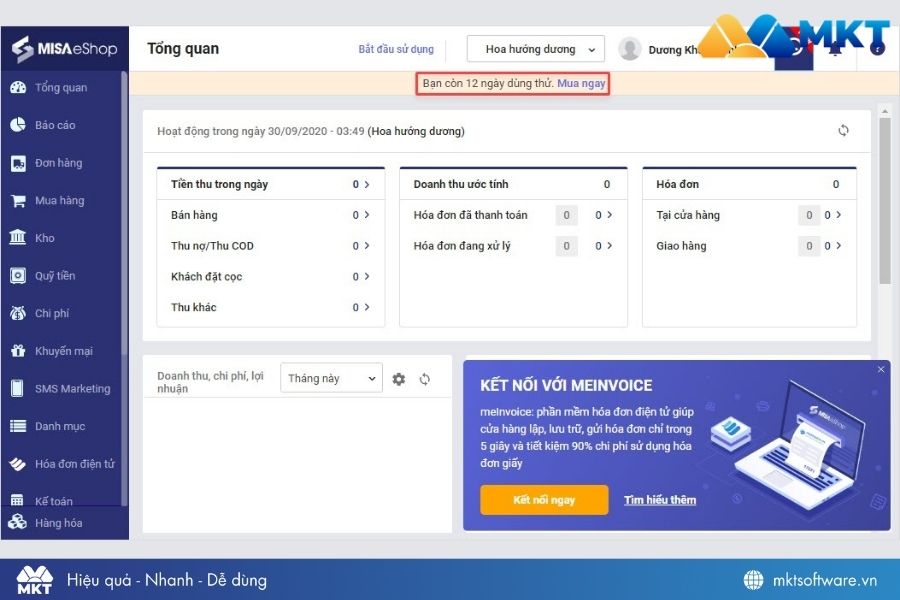Expand Khách đặt cọc arrow
Viewport: 900px width, 600px height.
click(367, 276)
